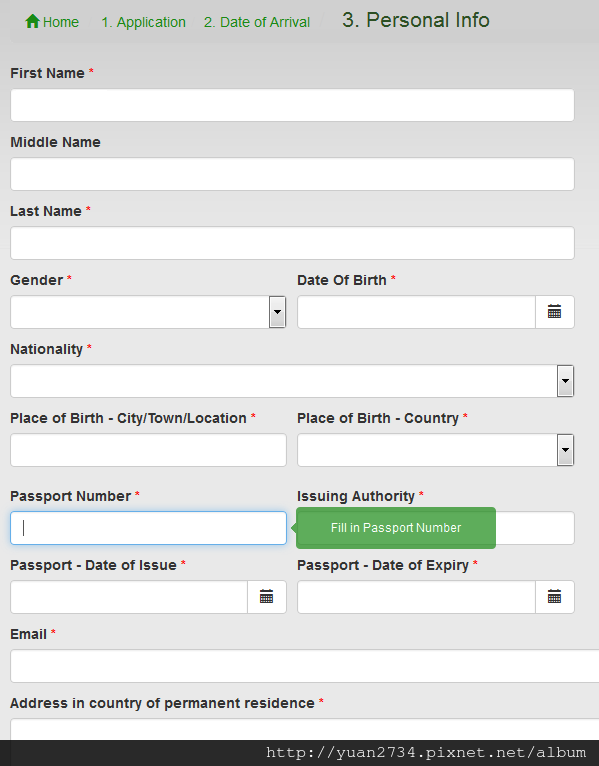599x766 pixels.
Task: Expand the Gender dropdown
Action: (277, 312)
